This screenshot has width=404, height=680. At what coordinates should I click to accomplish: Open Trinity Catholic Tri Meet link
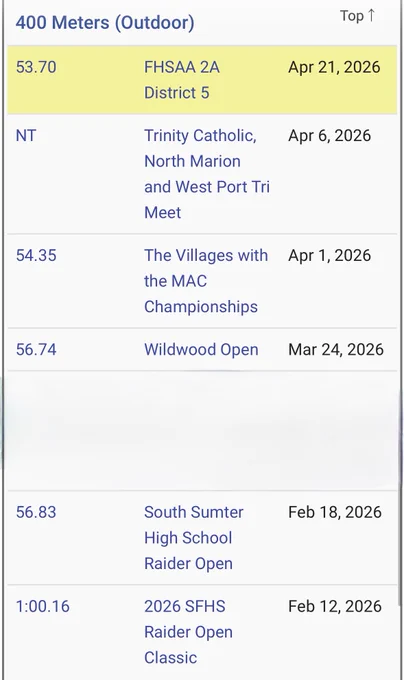207,174
